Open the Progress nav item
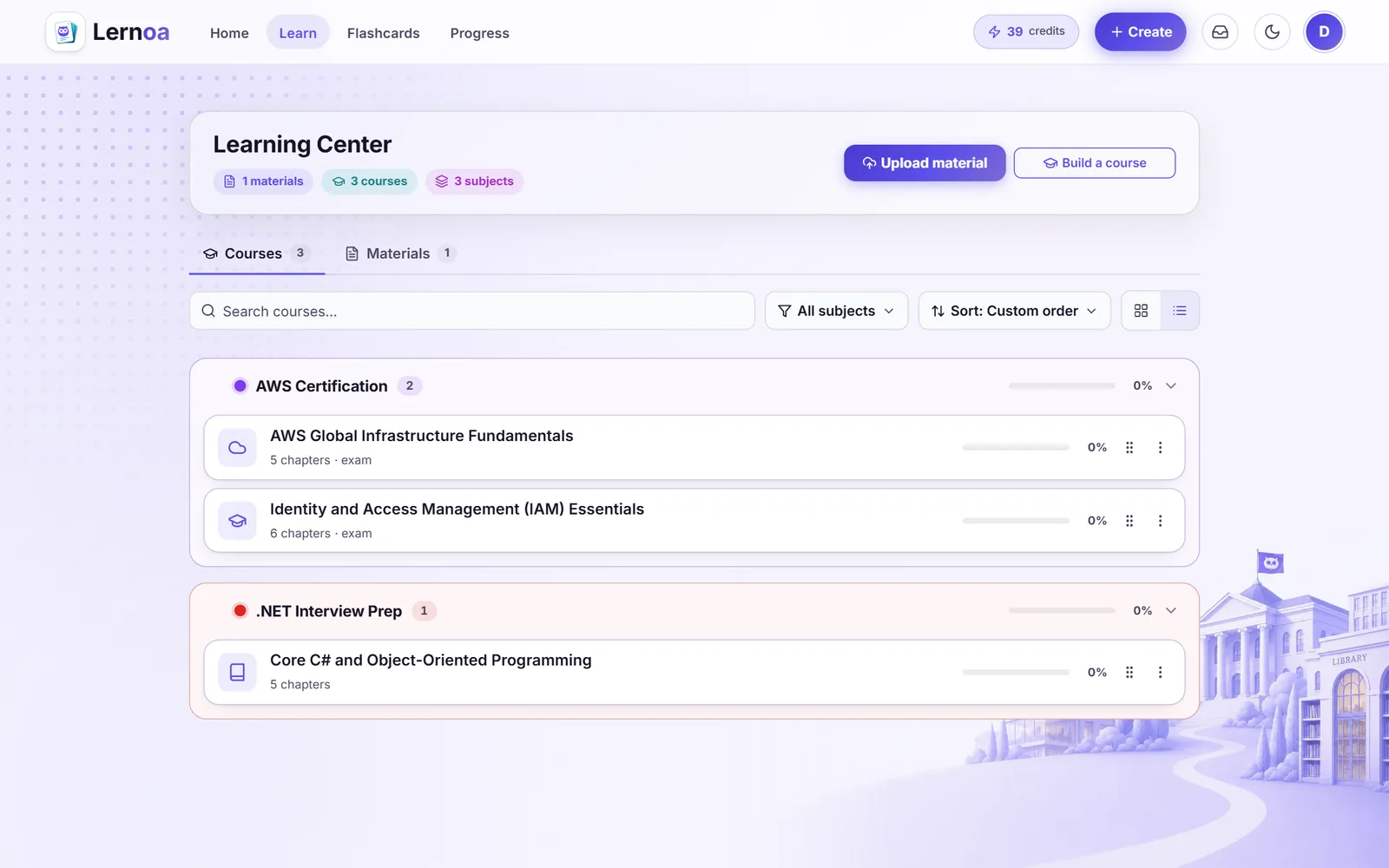Screen dimensions: 1389x868 (479, 33)
